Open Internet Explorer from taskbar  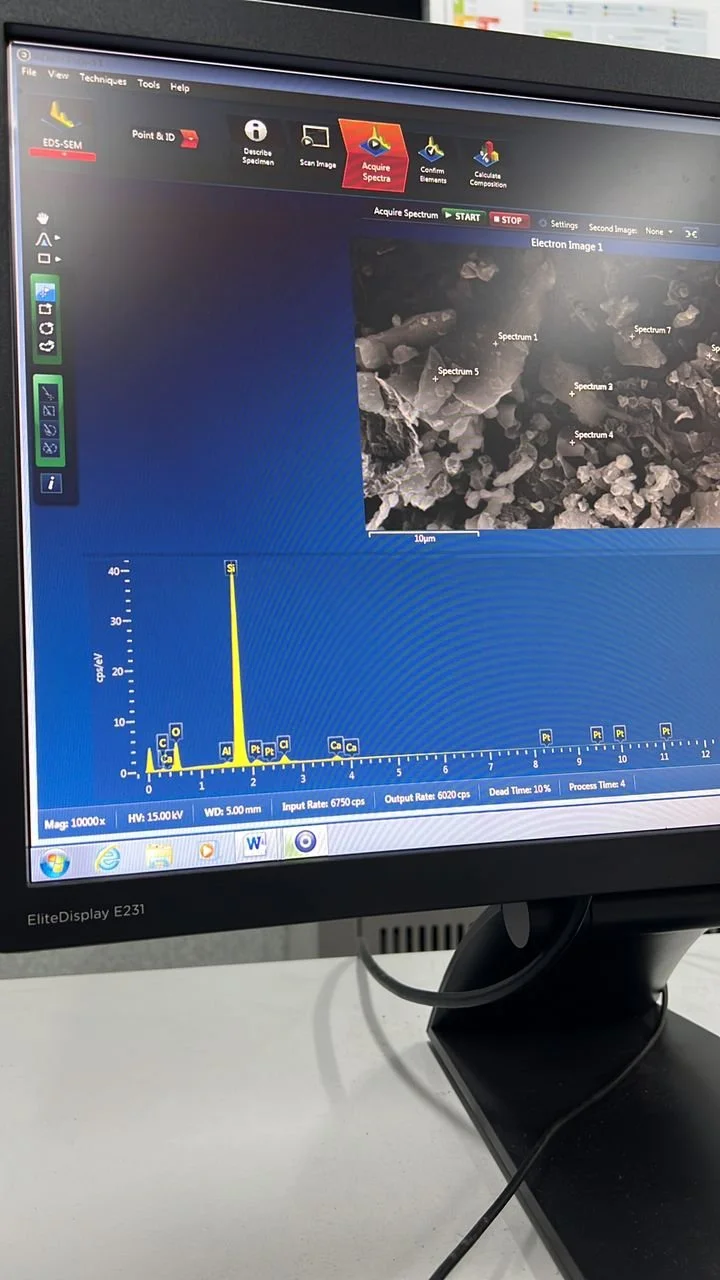point(107,858)
